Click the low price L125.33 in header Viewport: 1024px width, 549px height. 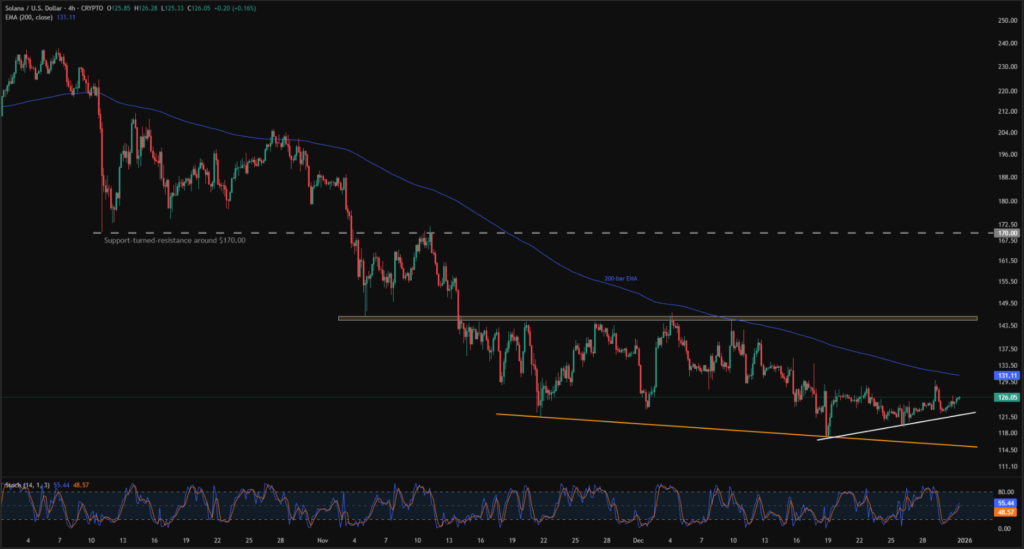point(172,8)
